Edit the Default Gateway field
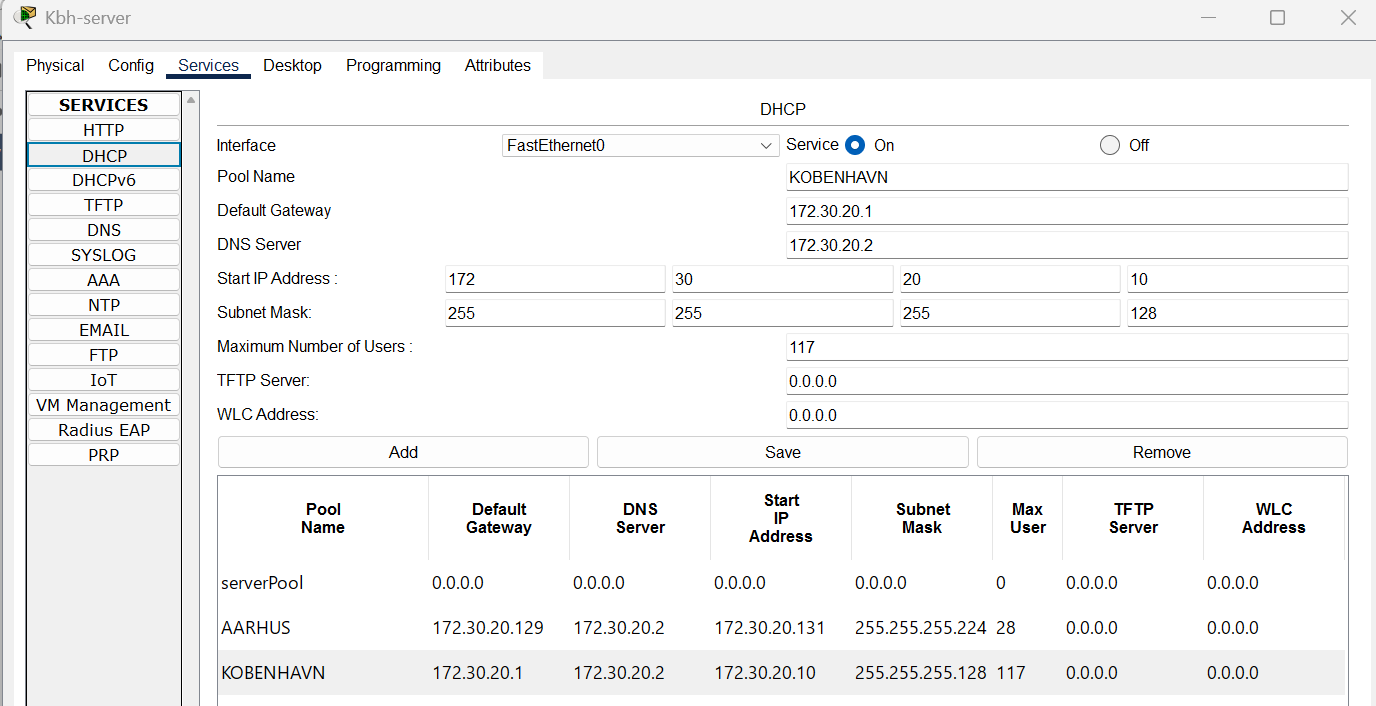This screenshot has height=706, width=1376. [1067, 211]
